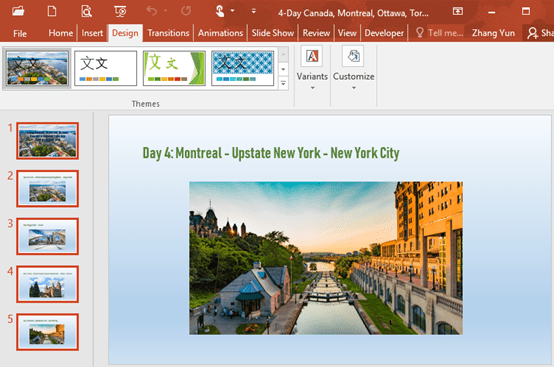
Task: Select the current photo-background theme thumbnail
Action: coord(37,68)
